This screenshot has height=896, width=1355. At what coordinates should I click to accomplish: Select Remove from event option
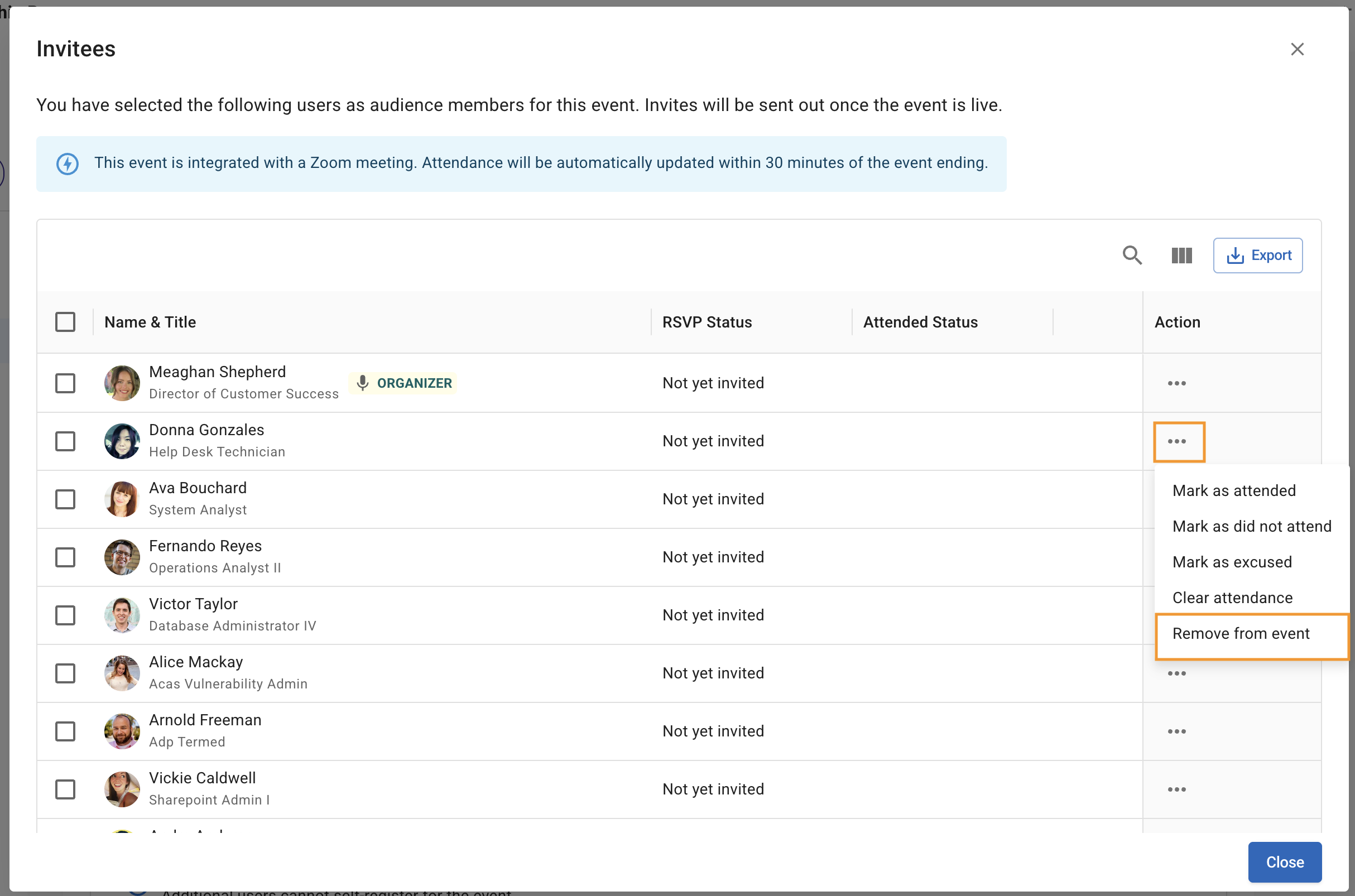click(1240, 633)
